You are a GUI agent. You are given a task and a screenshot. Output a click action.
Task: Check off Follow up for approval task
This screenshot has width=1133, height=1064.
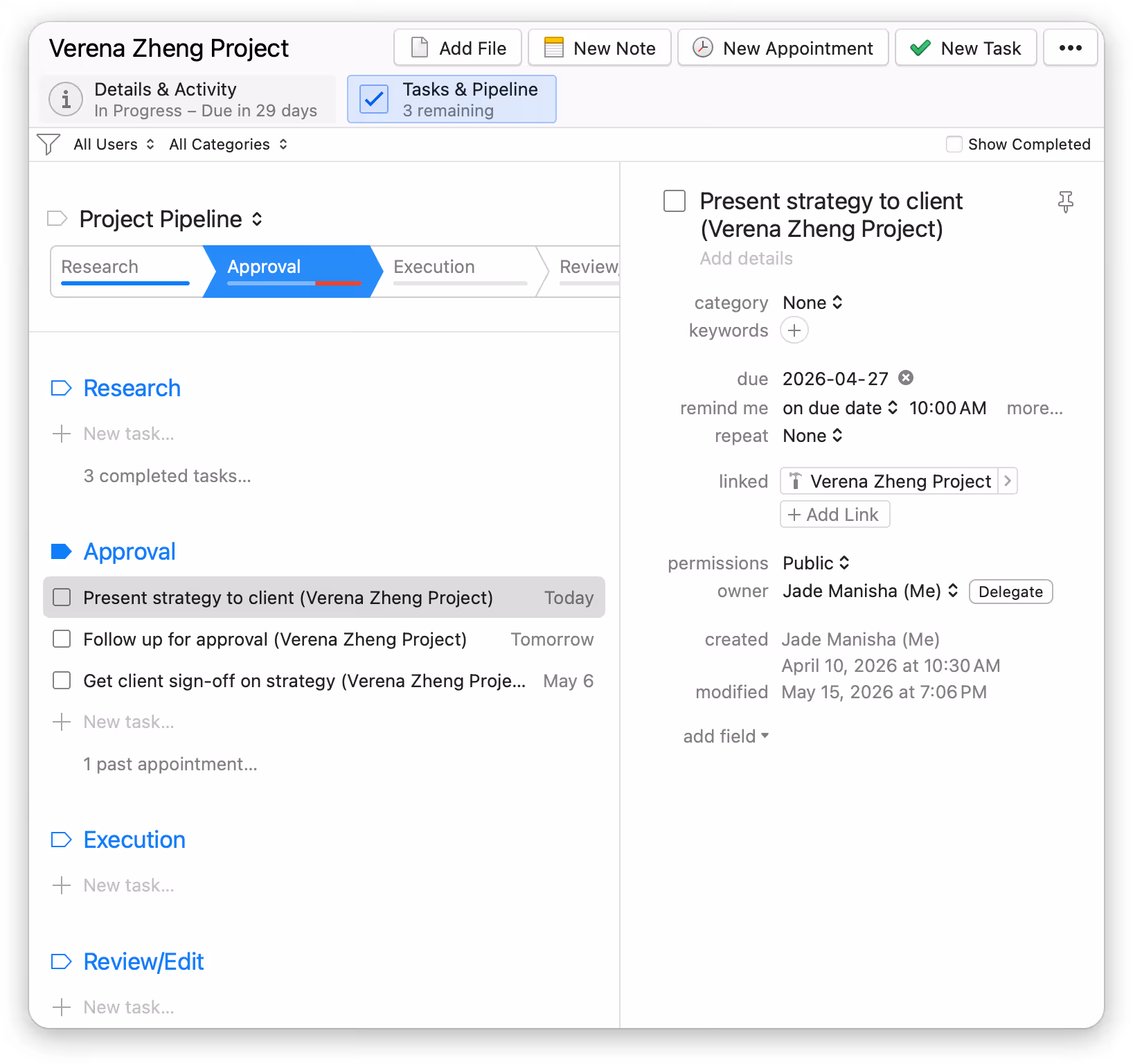(62, 639)
